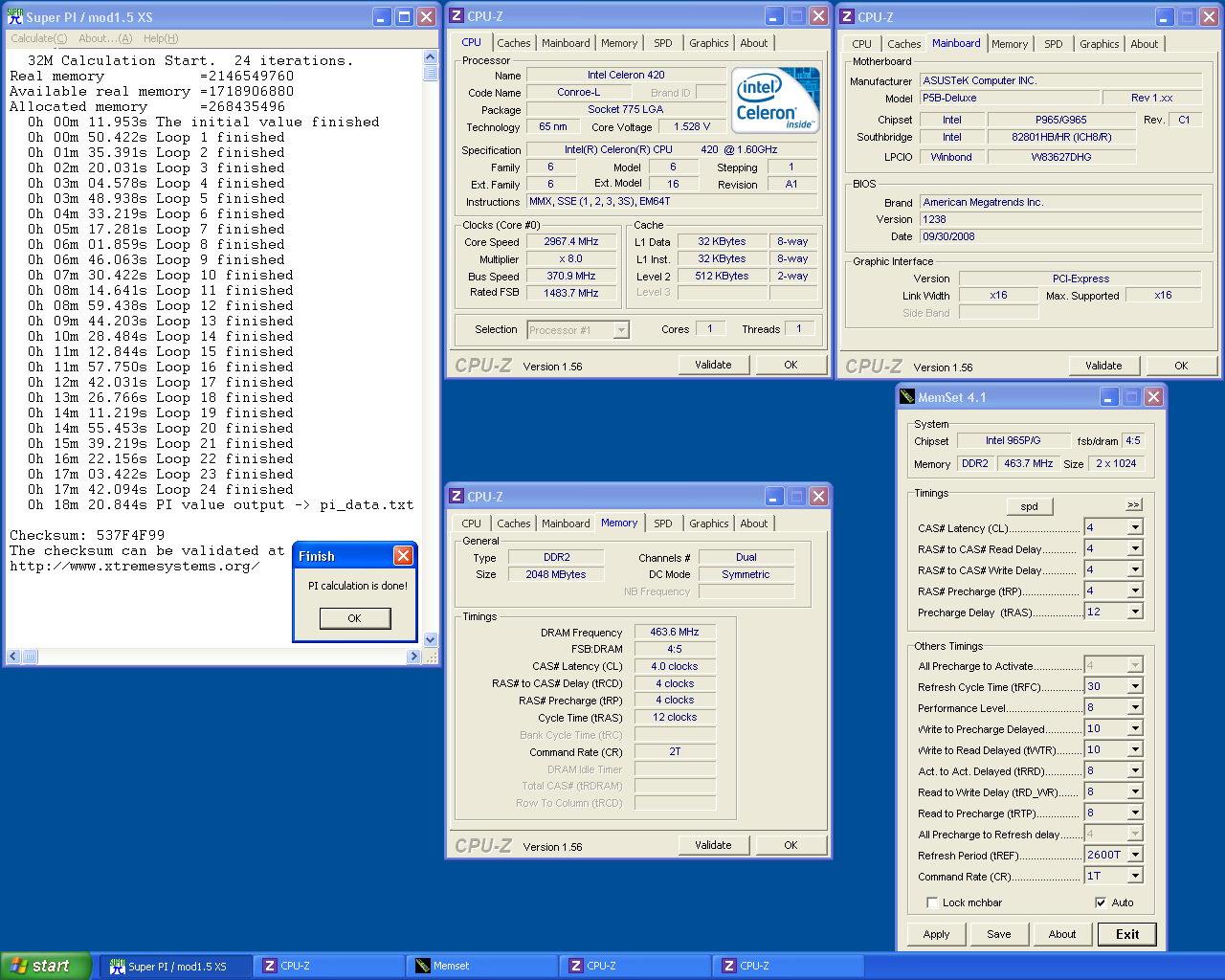Open the Read to Precharge (tRTP) dropdown
1225x980 pixels.
[1135, 813]
